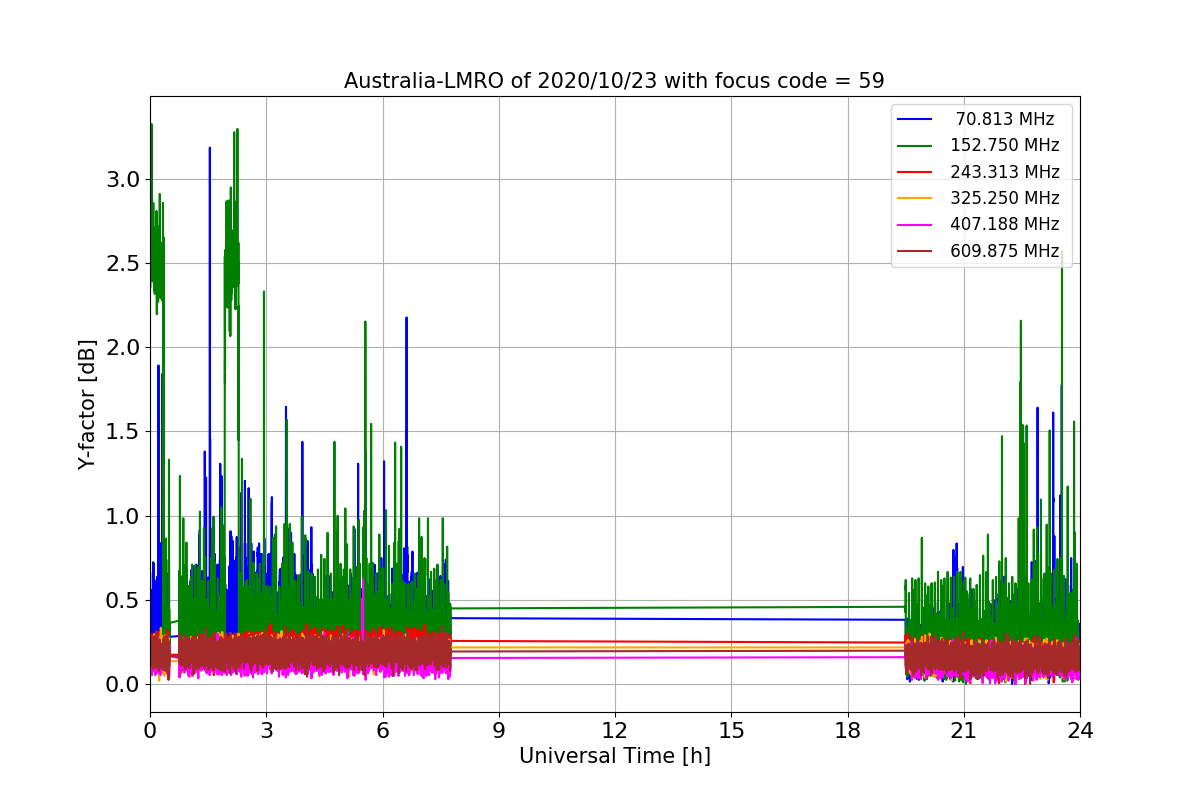
Task: Select the 152.750 MHz legend label
Action: click(x=1005, y=145)
